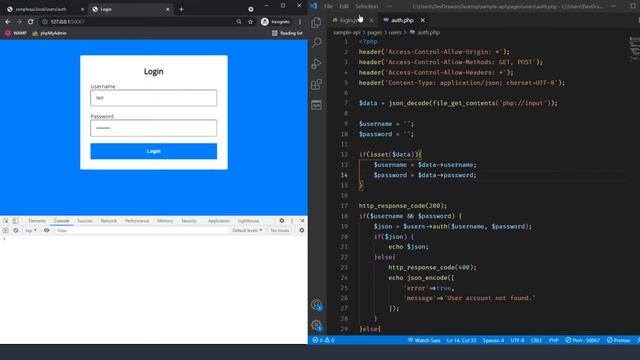Open VS Code Explorer view
The height and width of the screenshot is (360, 640).
pos(316,22)
